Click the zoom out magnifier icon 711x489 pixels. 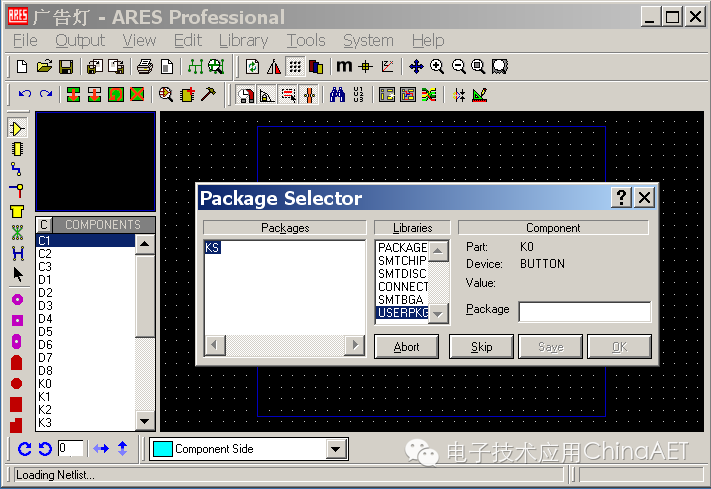pos(458,67)
